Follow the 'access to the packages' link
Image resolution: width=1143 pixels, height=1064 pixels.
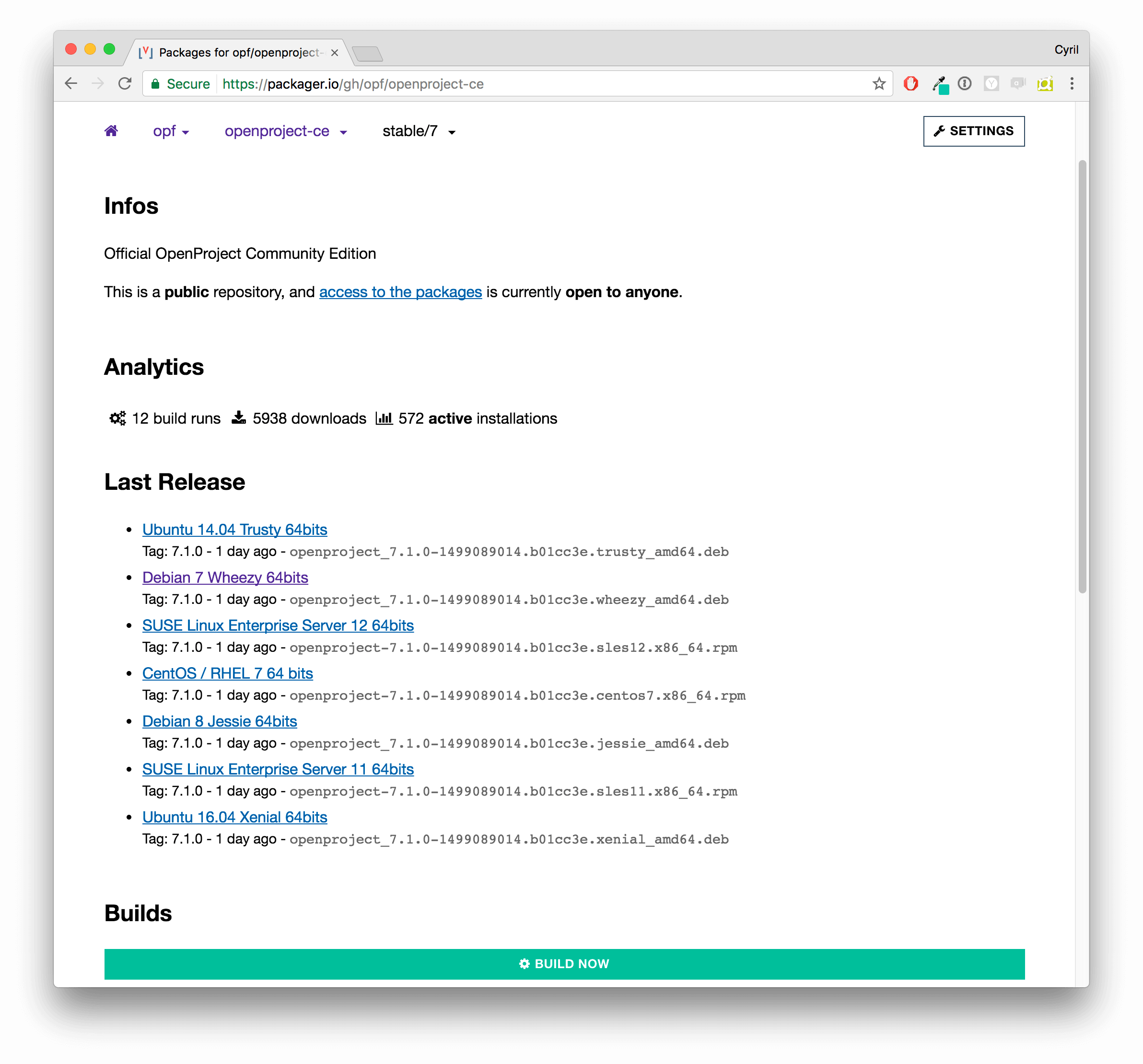[x=400, y=292]
